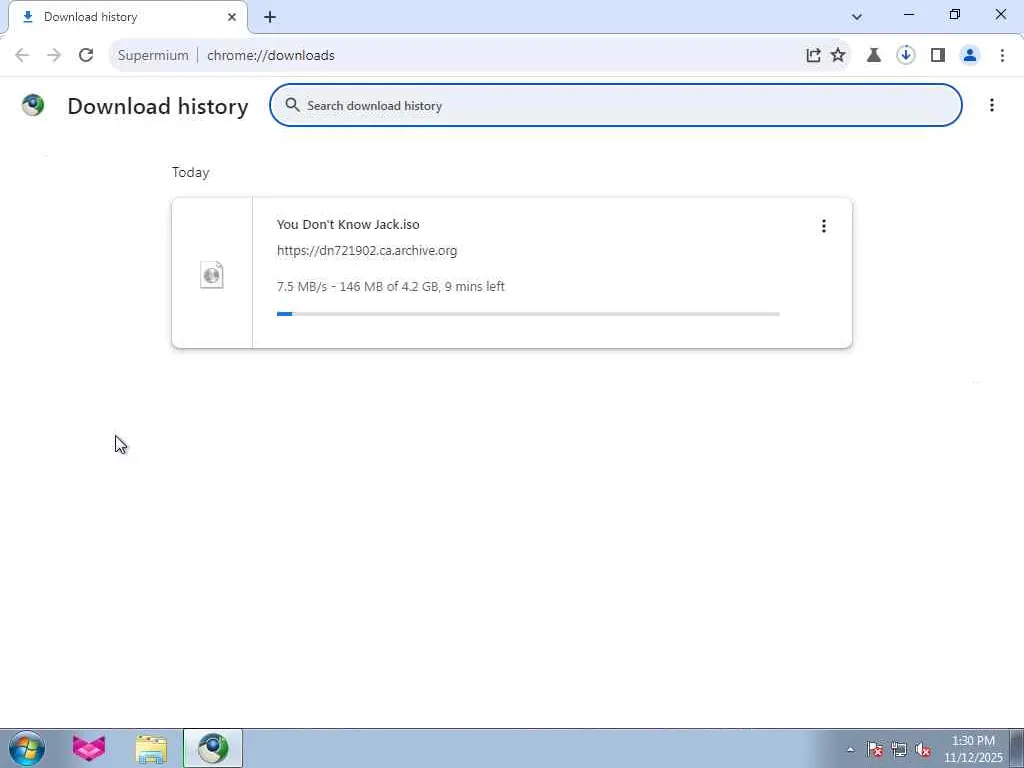Open a new tab with plus button
This screenshot has width=1024, height=768.
point(270,17)
